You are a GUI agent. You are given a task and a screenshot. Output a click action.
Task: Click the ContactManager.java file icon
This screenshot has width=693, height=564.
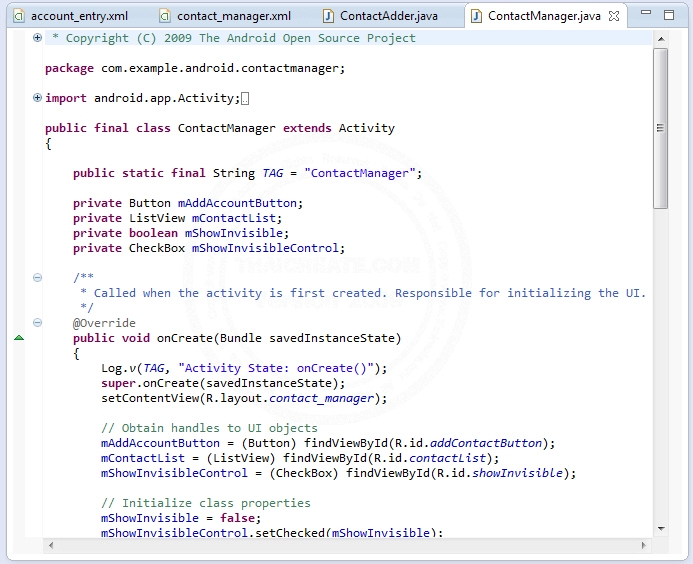tap(476, 16)
